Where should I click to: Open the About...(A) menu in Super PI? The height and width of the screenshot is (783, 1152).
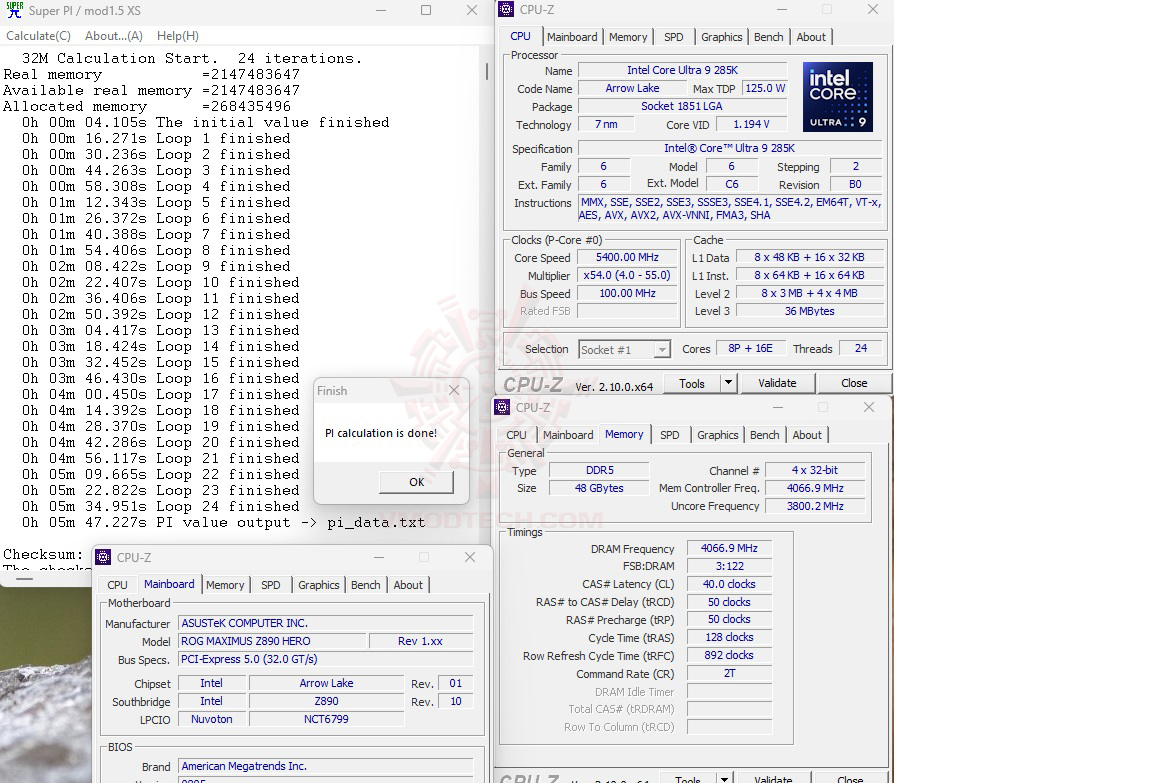point(114,35)
